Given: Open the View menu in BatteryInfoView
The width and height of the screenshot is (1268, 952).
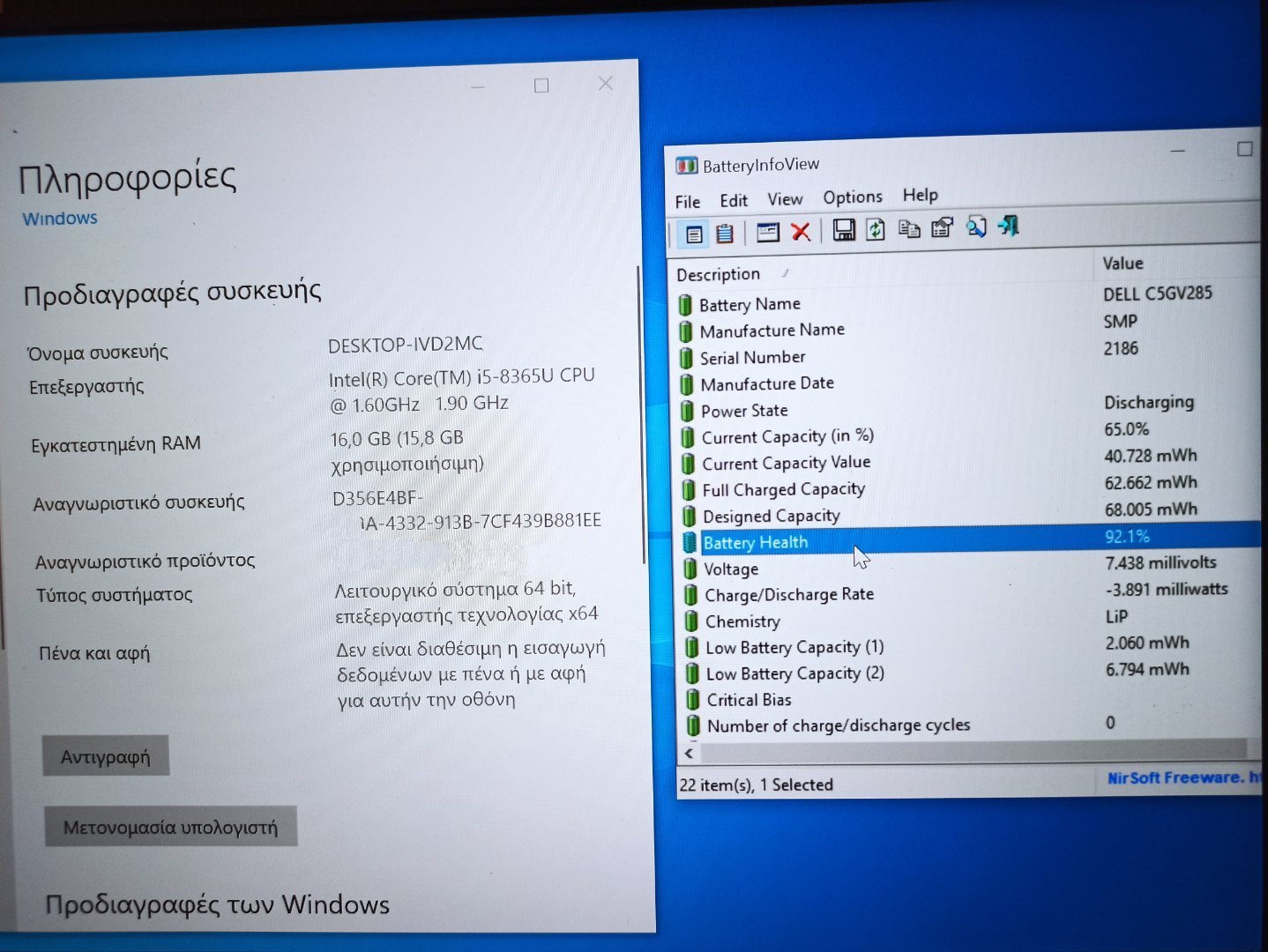Looking at the screenshot, I should (785, 199).
